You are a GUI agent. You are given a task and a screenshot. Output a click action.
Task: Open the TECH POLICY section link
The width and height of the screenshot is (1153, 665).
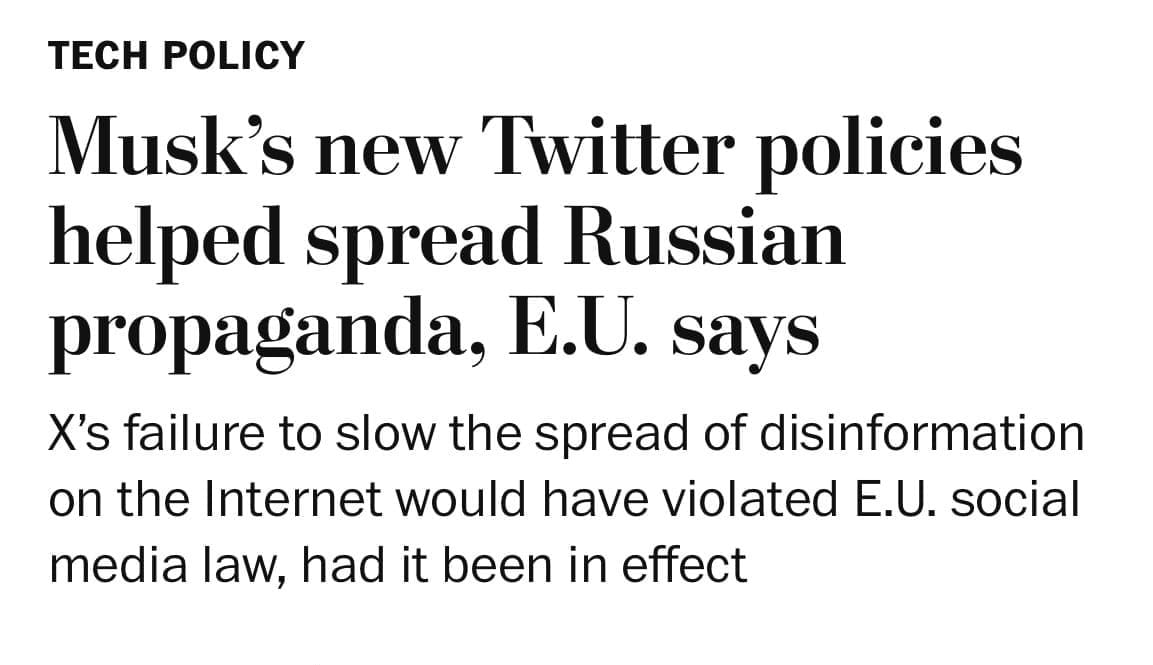[x=175, y=55]
